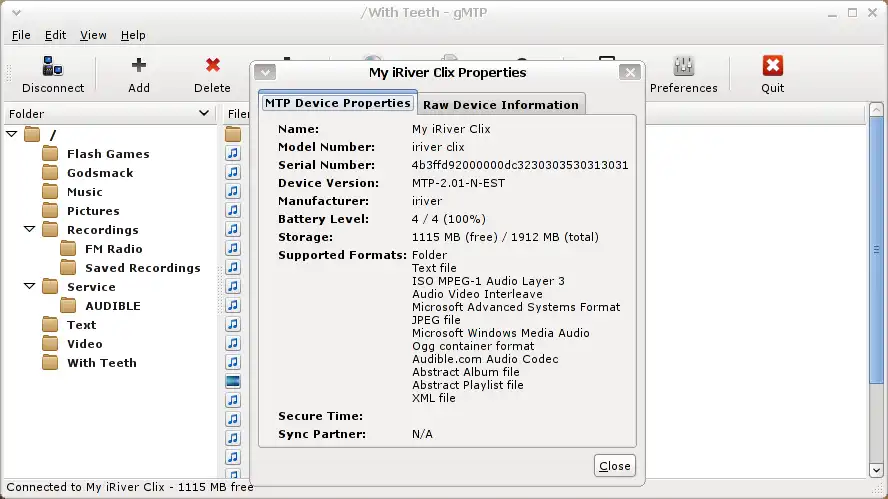
Task: Click 'Audible.com Audio Codec' format entry
Action: 485,359
